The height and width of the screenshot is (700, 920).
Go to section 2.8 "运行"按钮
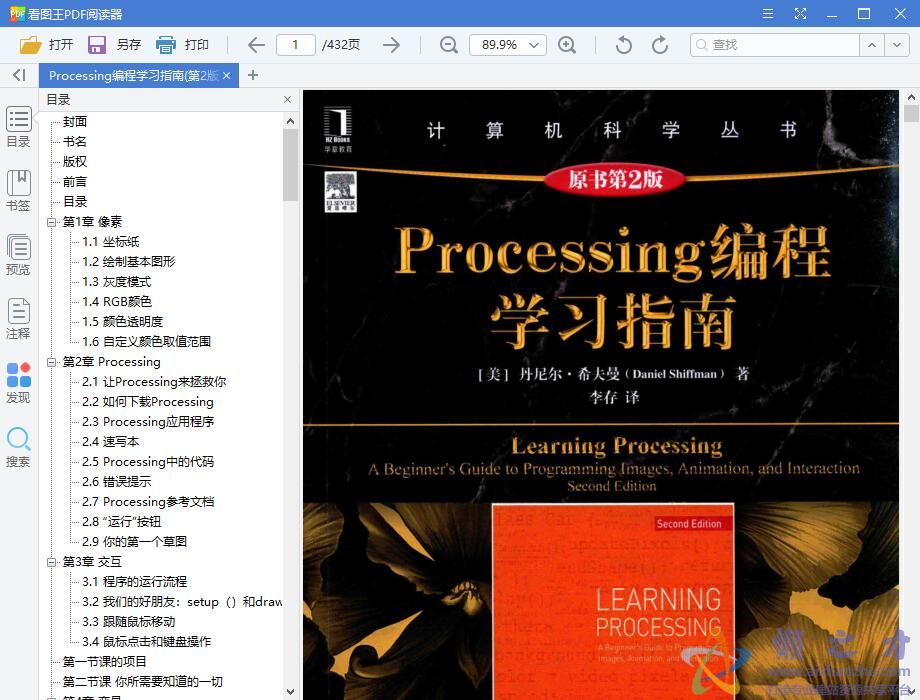121,522
